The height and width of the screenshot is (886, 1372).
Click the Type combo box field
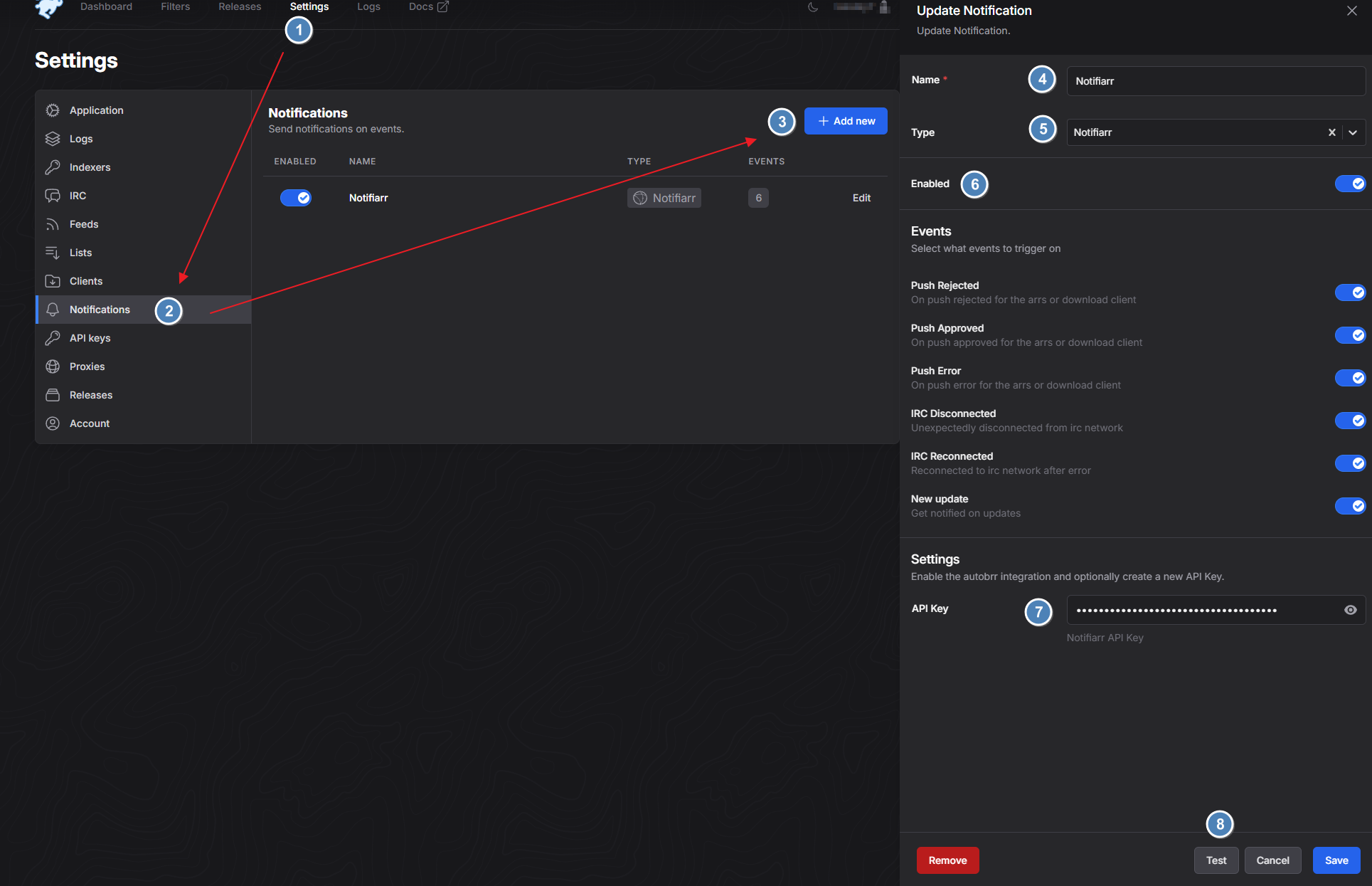1216,132
